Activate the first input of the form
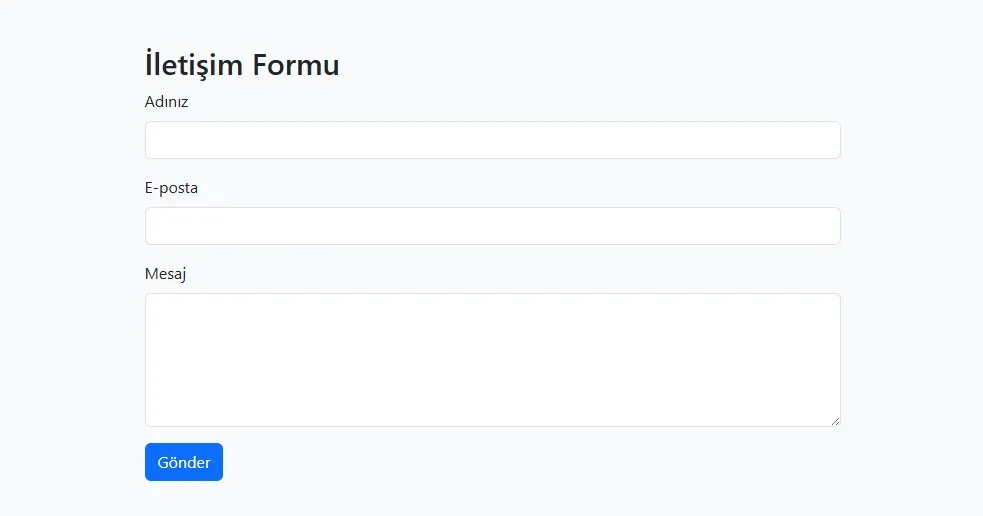 (x=492, y=140)
